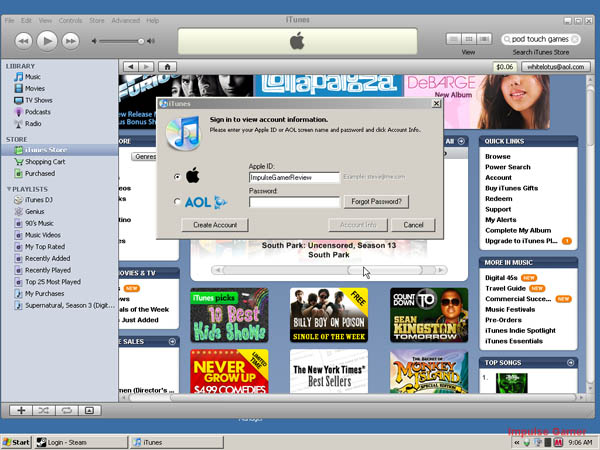The width and height of the screenshot is (600, 450).
Task: Click the Windows Start button
Action: 16,442
